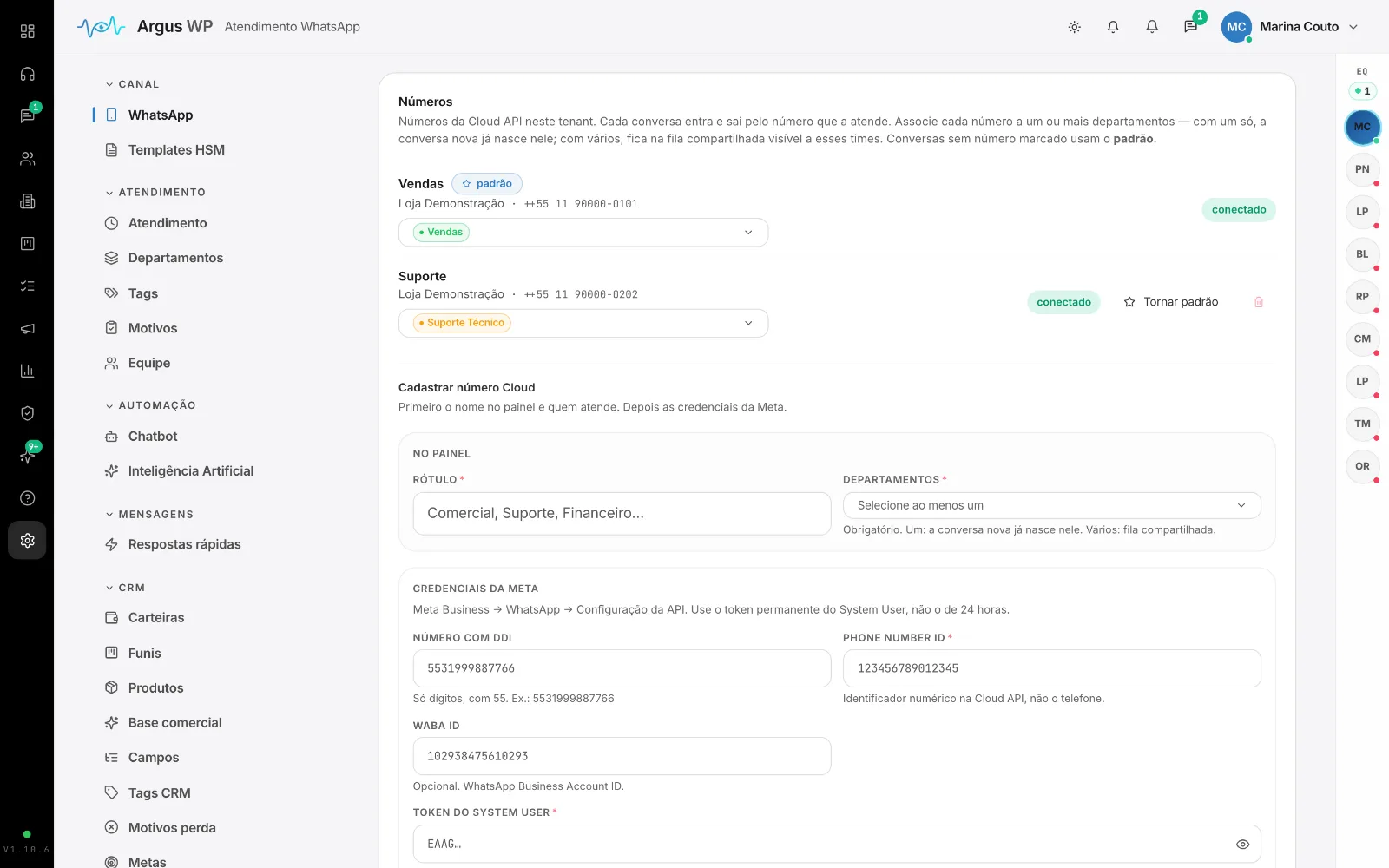
Task: Open Carteiras in CRM section
Action: point(156,618)
